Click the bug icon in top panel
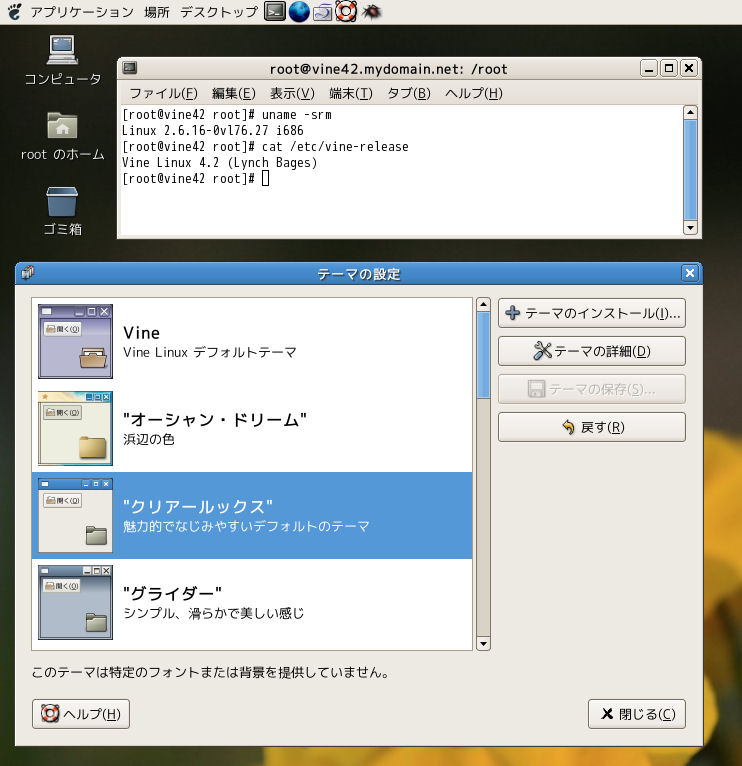This screenshot has height=766, width=742. click(371, 12)
